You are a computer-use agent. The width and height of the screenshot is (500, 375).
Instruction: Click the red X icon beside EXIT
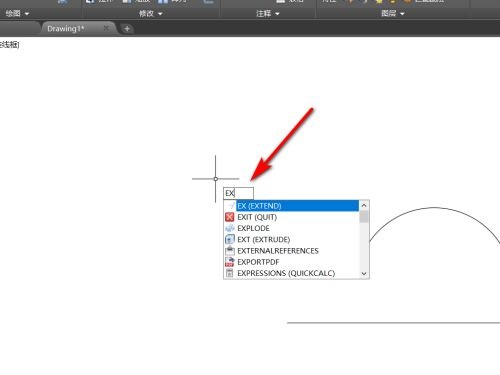230,217
